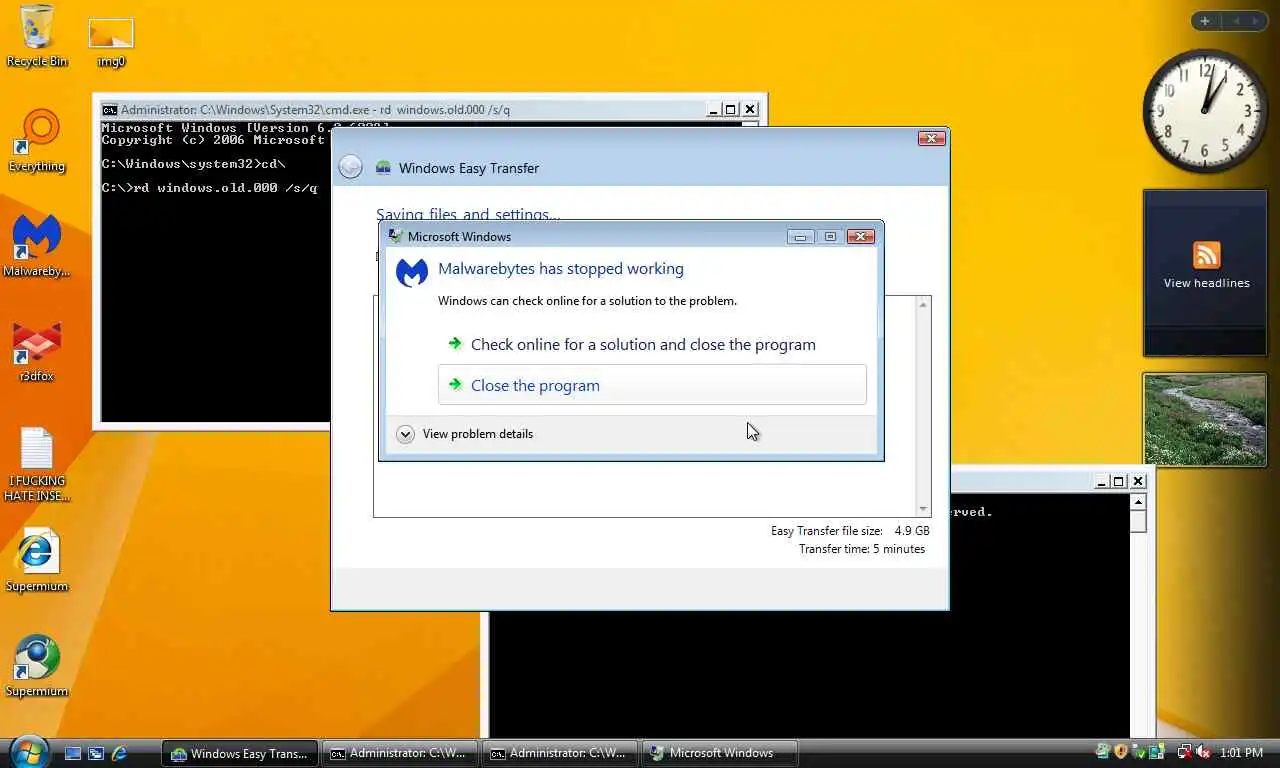Select the text document icon on the desktop
This screenshot has height=768, width=1280.
coord(37,464)
